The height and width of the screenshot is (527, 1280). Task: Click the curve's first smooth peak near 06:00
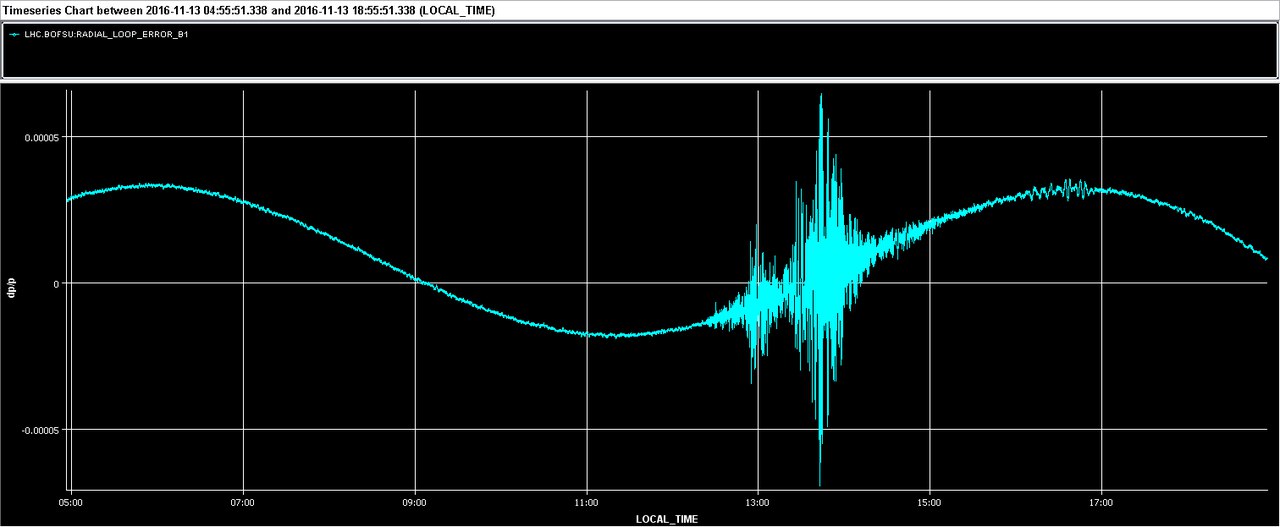150,185
